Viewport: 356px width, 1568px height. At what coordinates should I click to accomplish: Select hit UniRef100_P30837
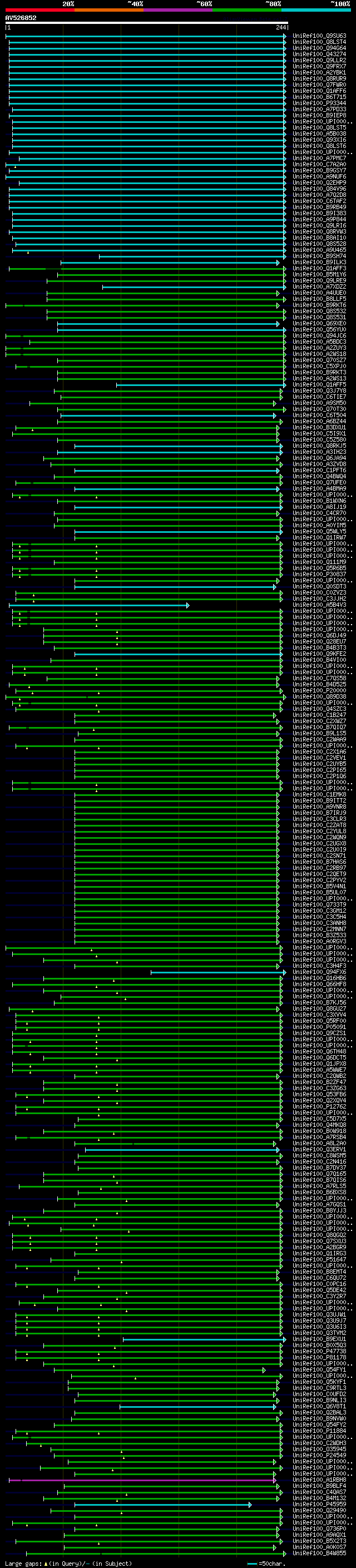(x=319, y=575)
